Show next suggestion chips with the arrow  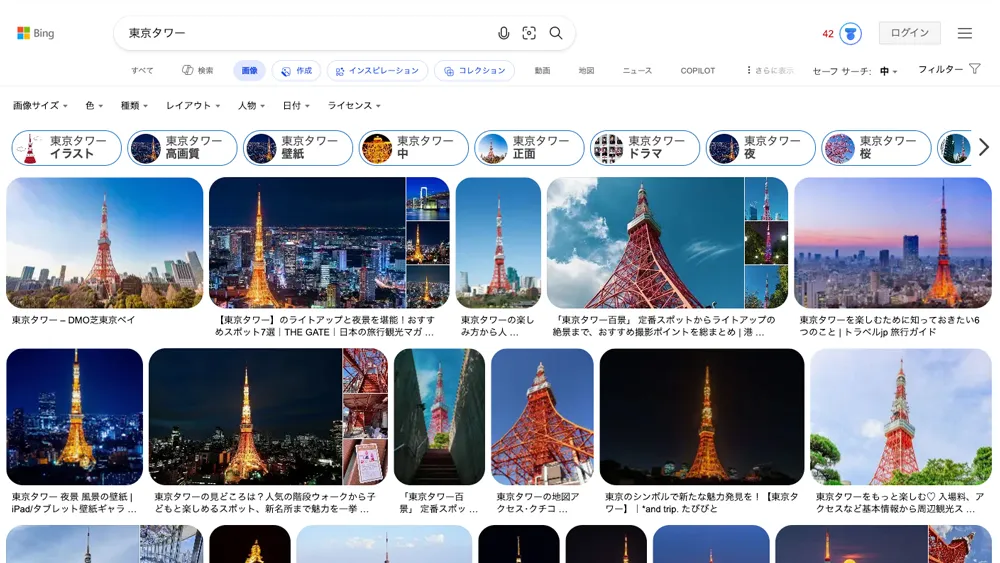tap(983, 148)
